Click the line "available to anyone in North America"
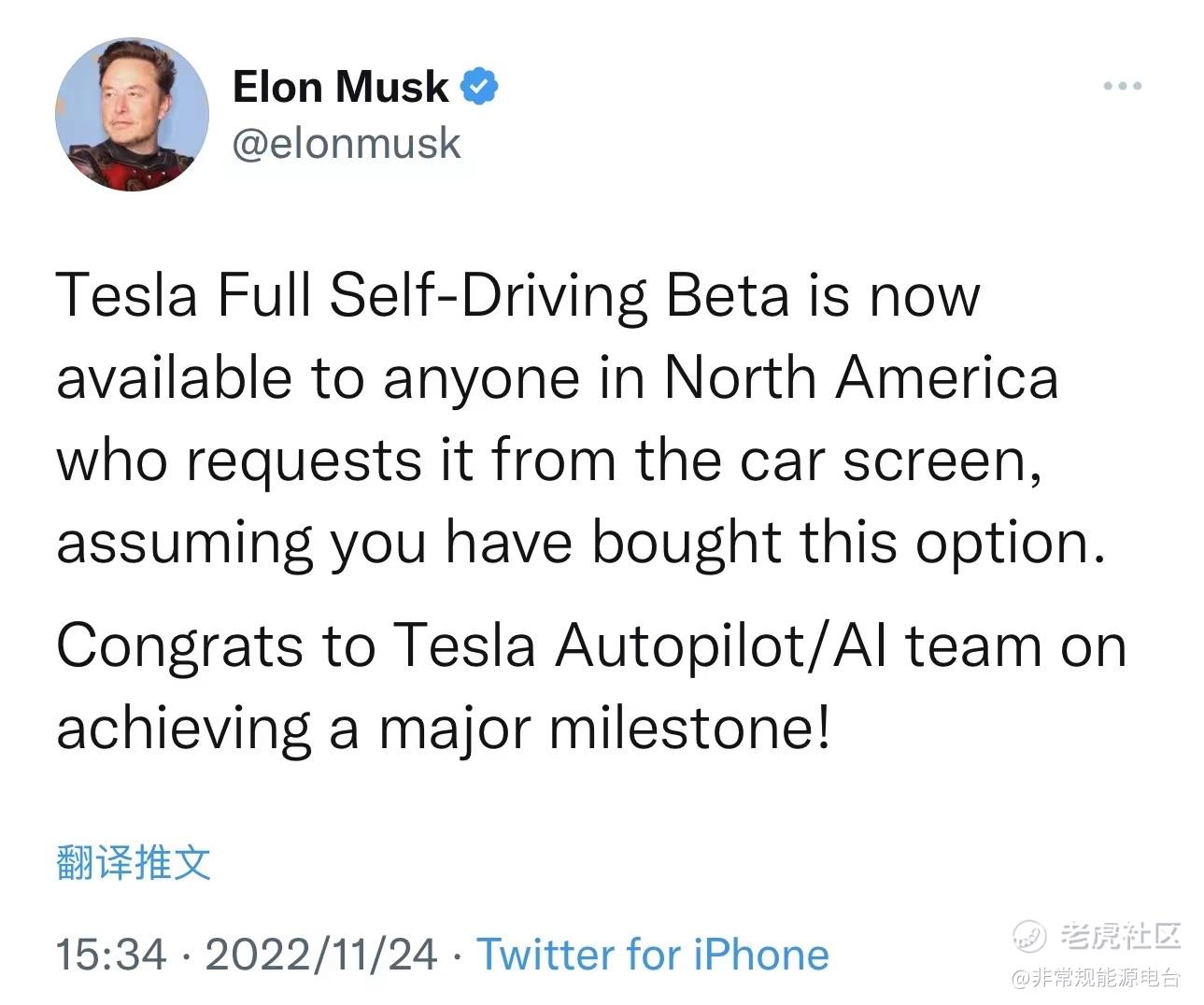The width and height of the screenshot is (1204, 1005). coord(558,378)
